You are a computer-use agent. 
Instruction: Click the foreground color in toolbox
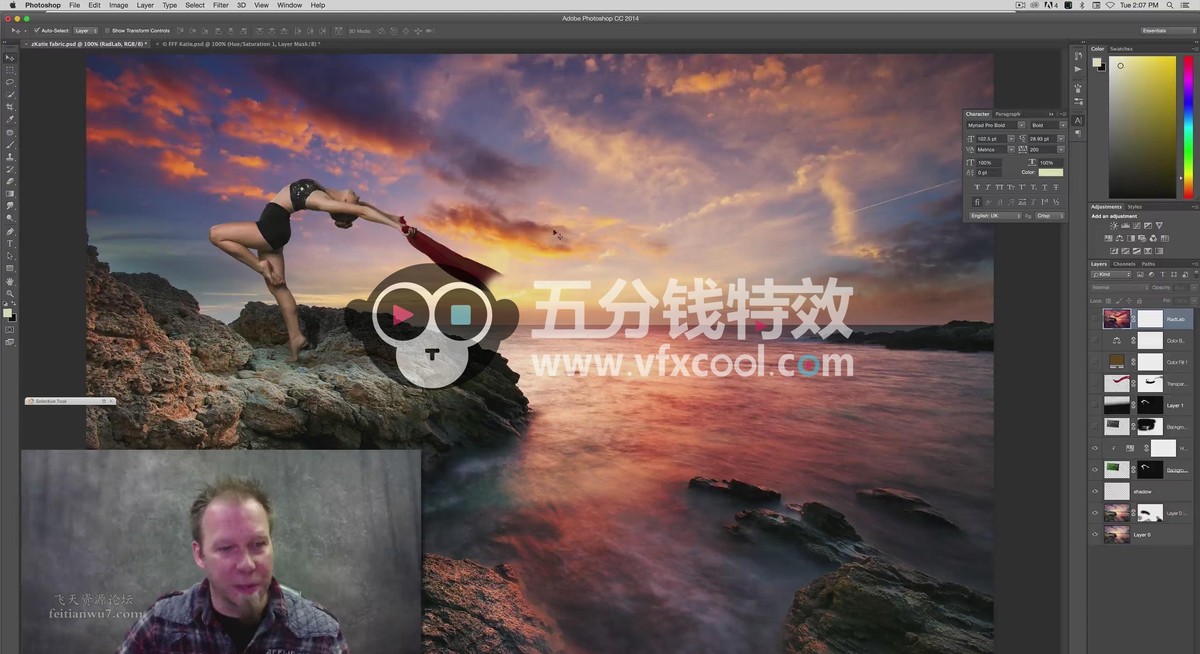[8, 313]
